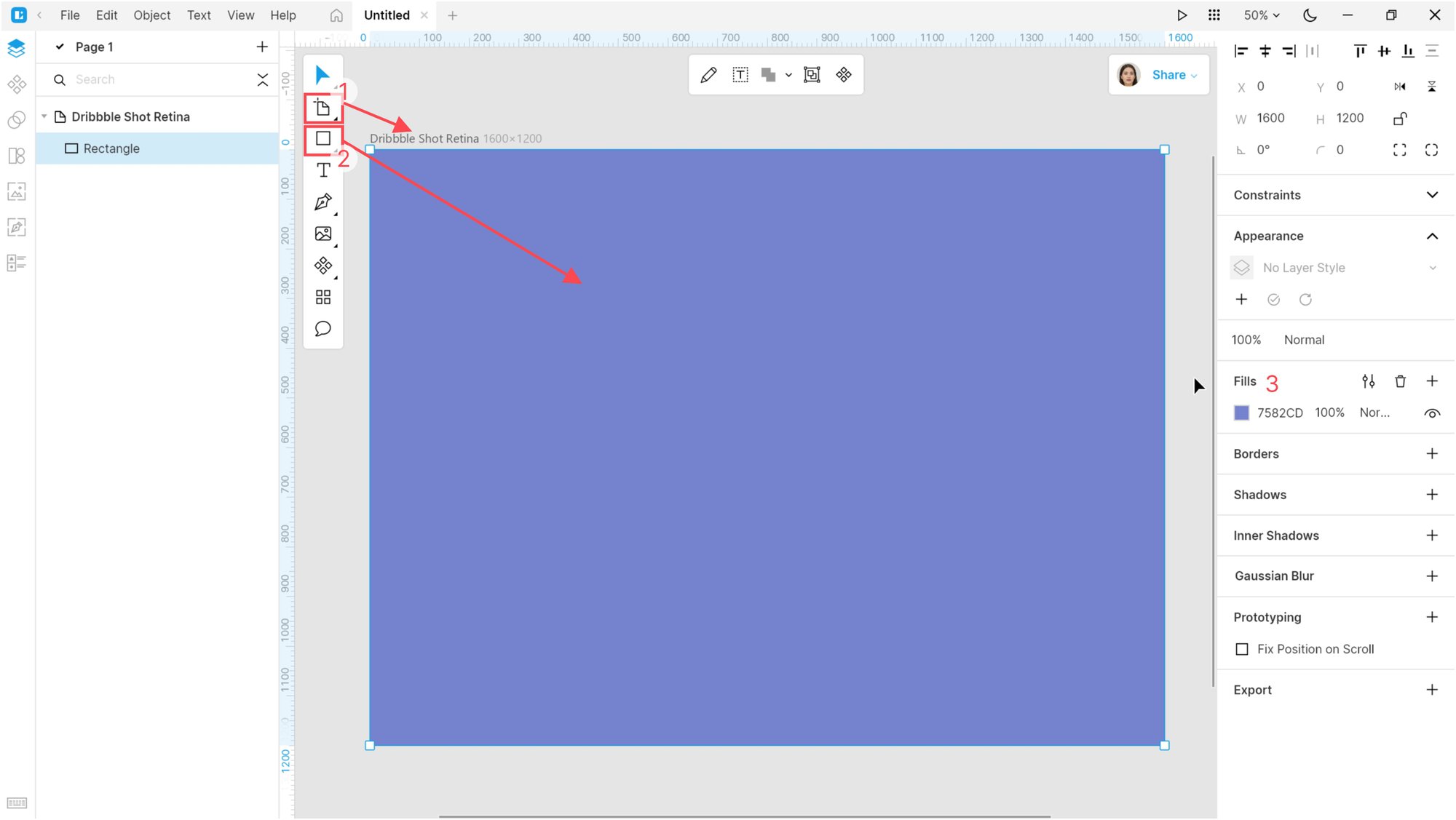
Task: Expand the Gaussian Blur section
Action: click(1432, 575)
